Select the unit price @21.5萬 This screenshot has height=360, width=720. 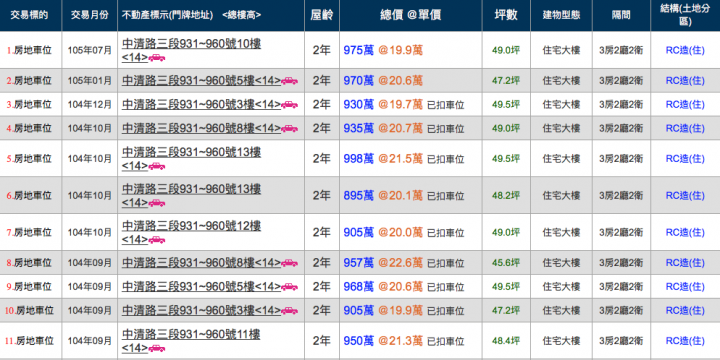(x=400, y=159)
